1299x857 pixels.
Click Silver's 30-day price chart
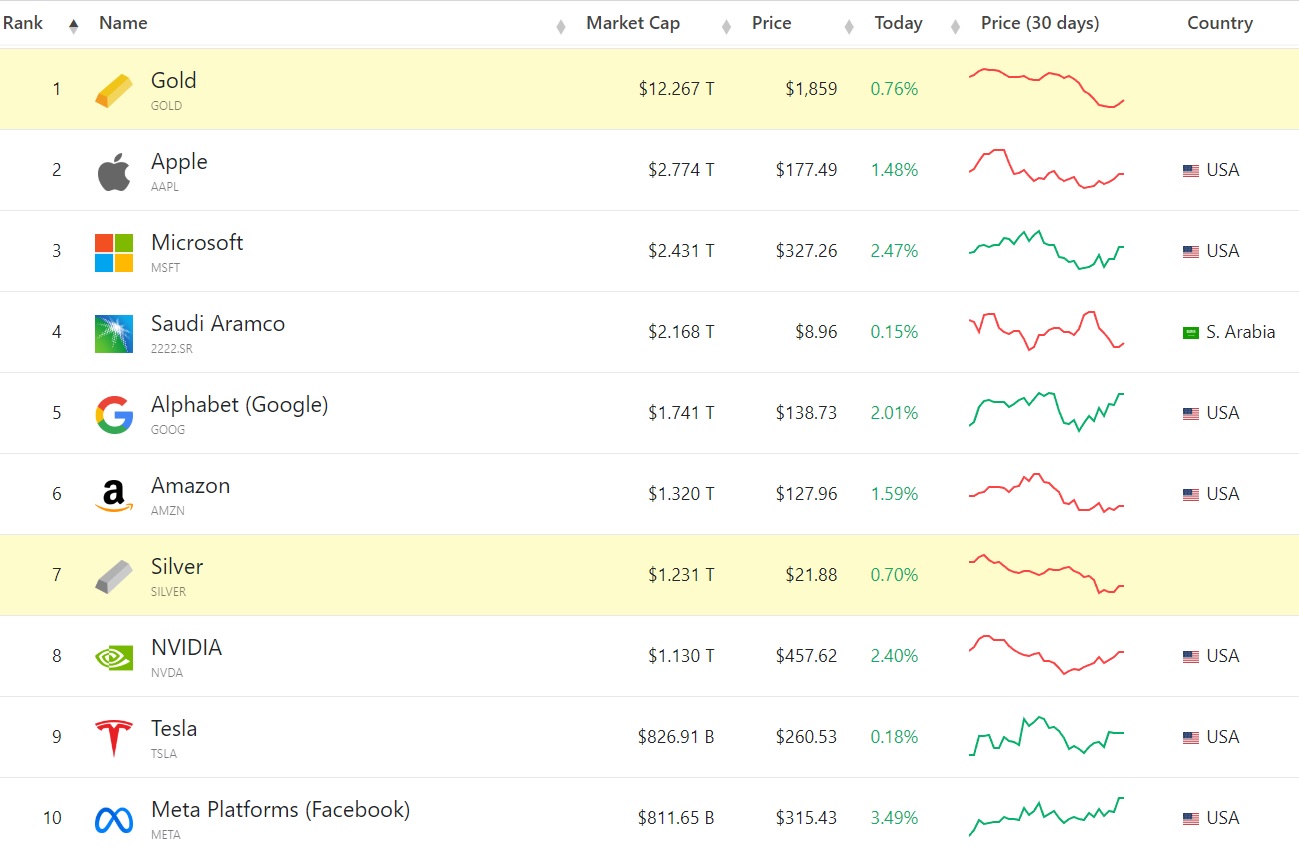coord(1047,574)
